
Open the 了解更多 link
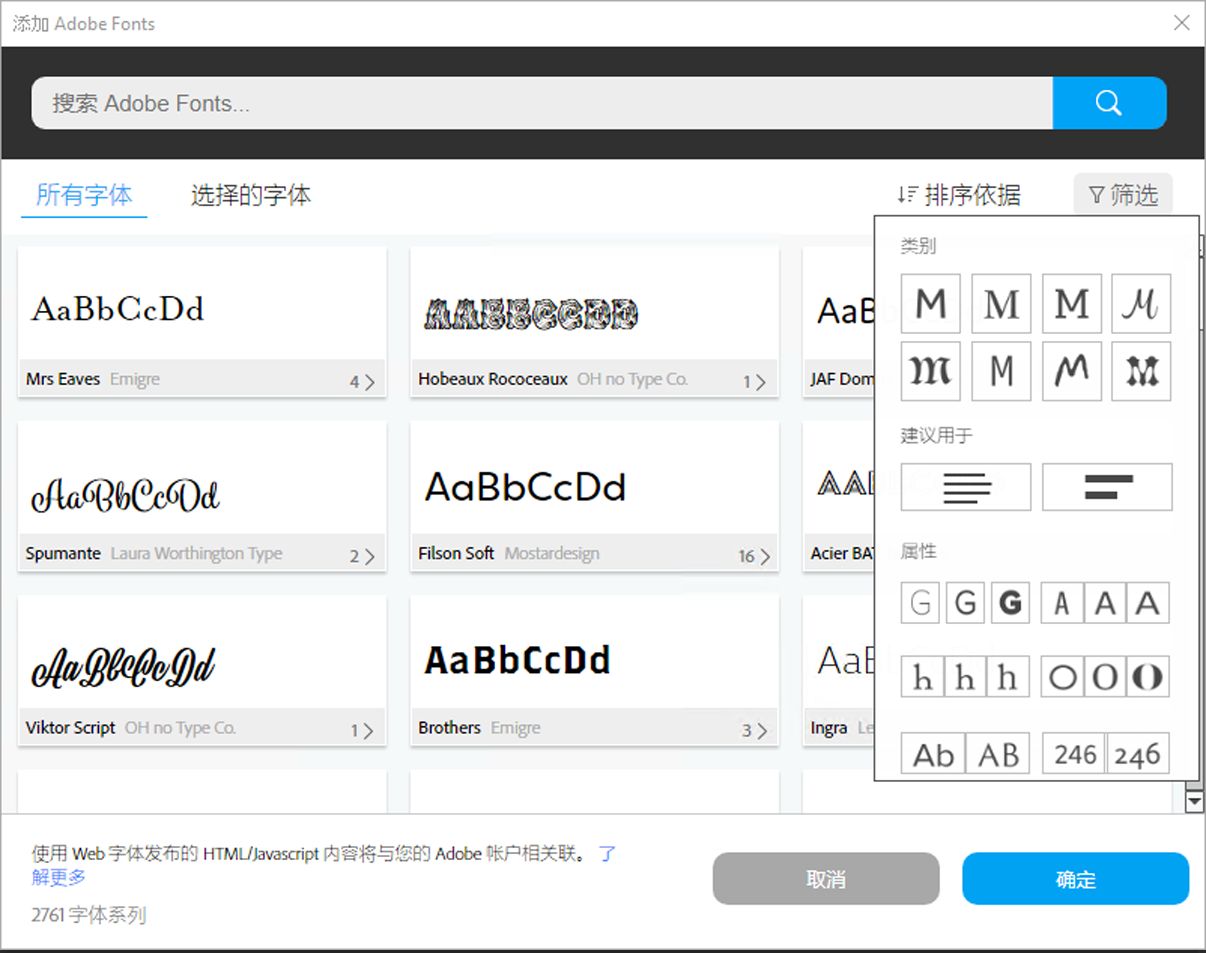click(x=59, y=877)
